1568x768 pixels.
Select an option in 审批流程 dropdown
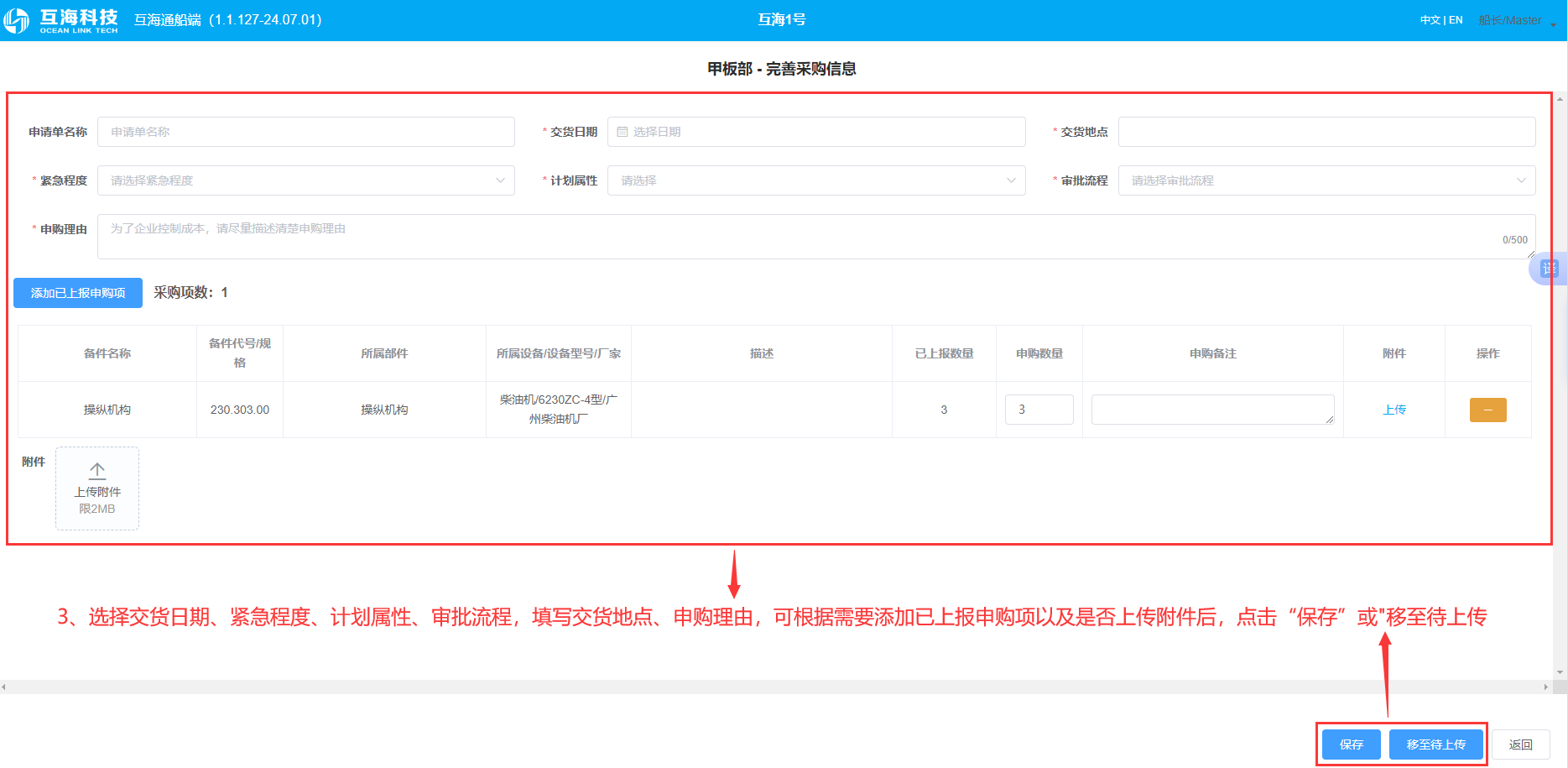point(1326,180)
